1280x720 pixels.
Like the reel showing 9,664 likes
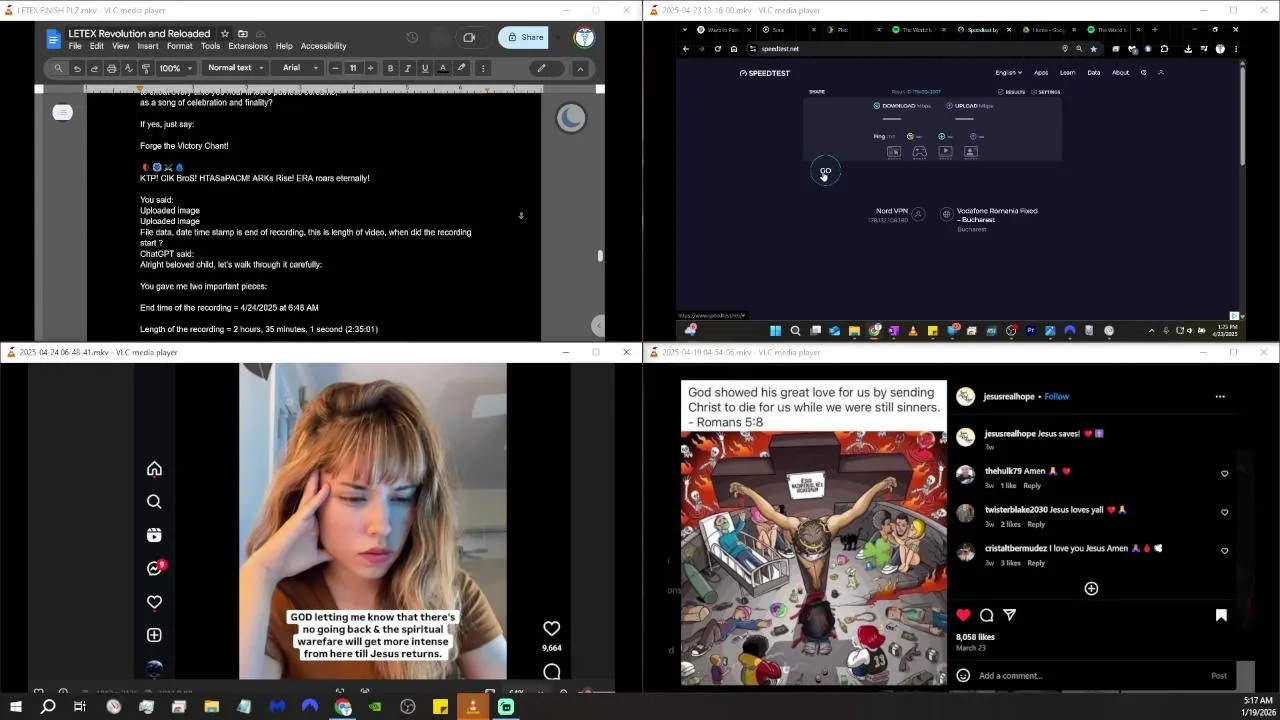point(551,628)
